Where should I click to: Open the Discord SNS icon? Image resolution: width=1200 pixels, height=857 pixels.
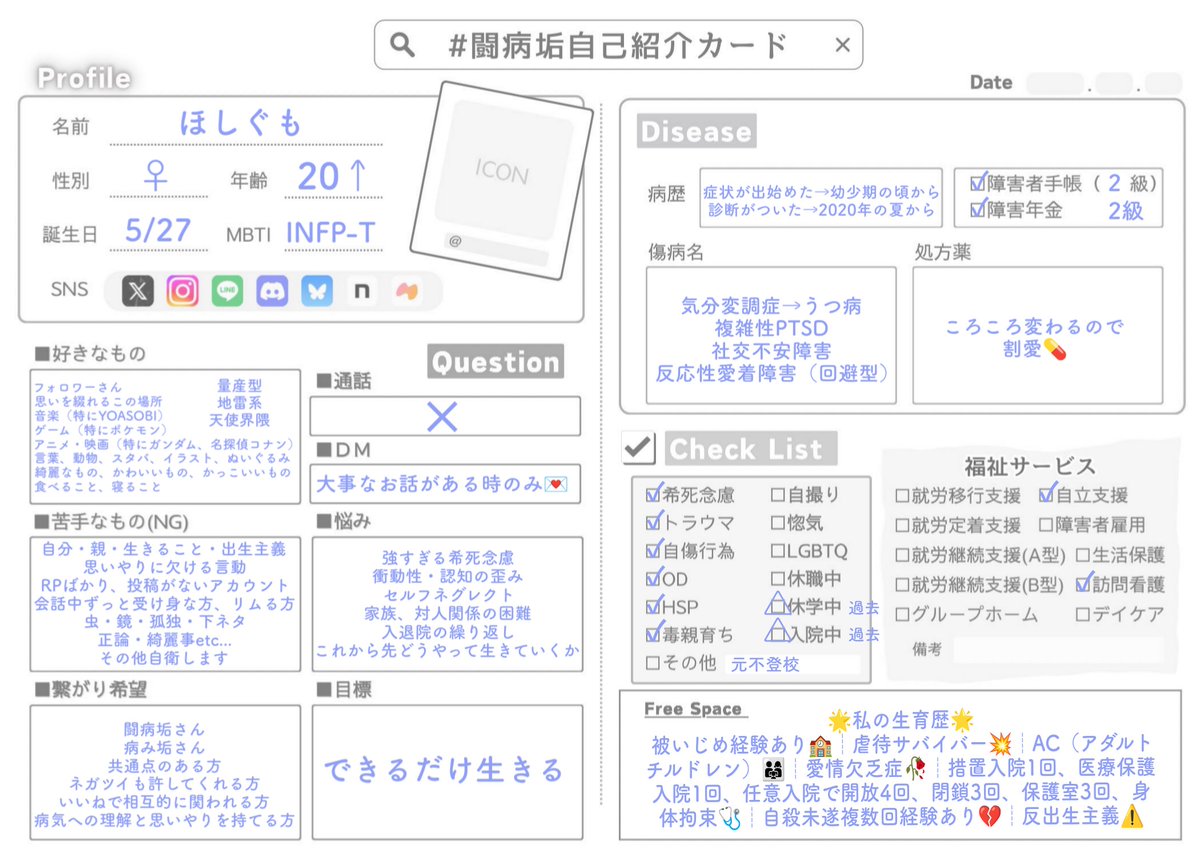point(272,291)
